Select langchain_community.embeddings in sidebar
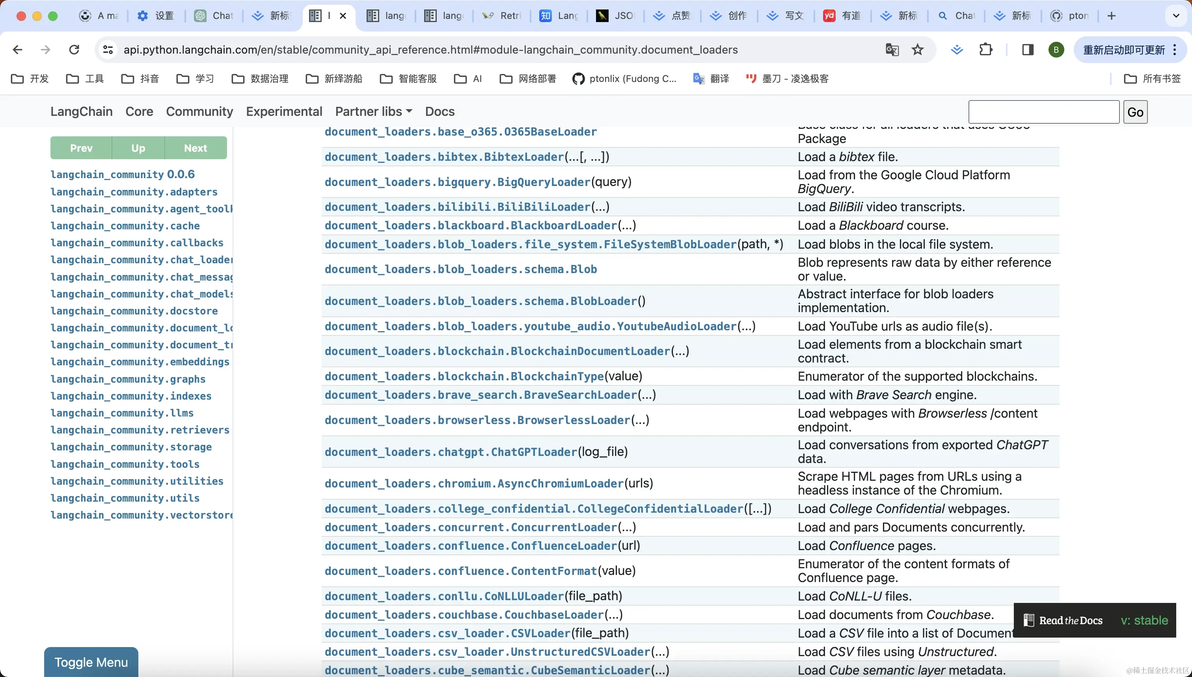Viewport: 1192px width, 677px height. coord(140,362)
